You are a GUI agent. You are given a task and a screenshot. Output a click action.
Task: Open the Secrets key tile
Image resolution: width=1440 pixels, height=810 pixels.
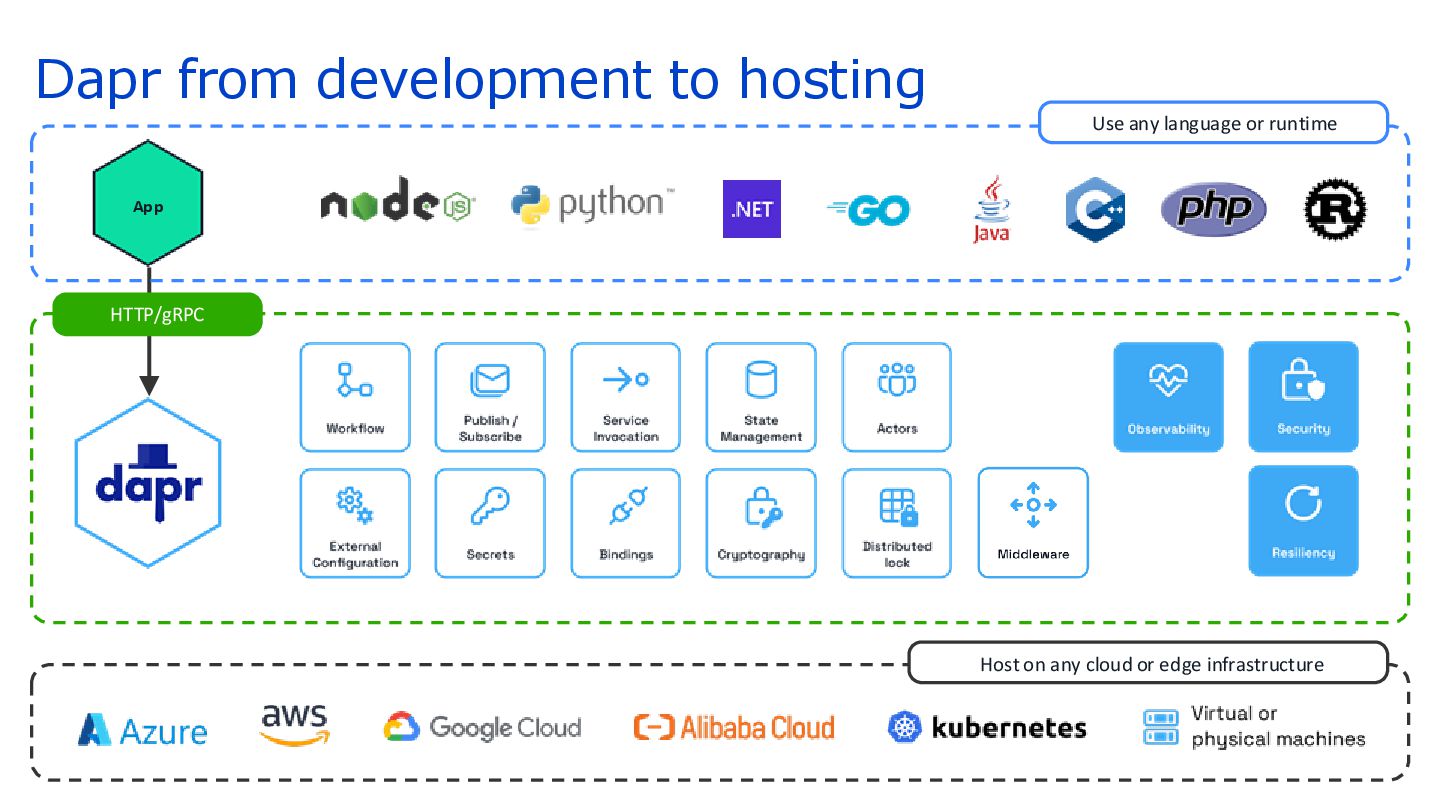click(490, 523)
